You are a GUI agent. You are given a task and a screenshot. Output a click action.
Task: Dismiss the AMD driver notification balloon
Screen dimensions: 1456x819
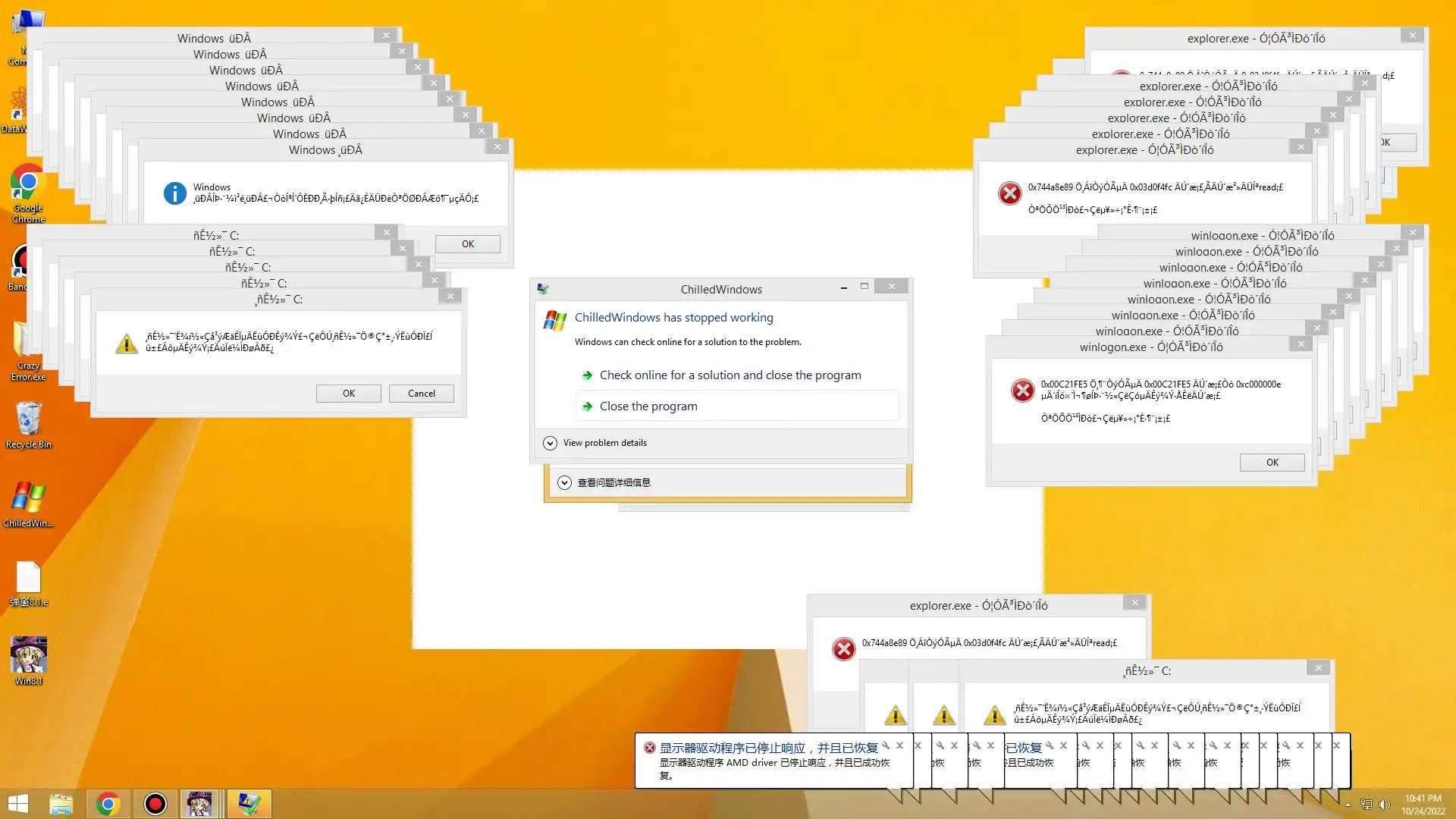point(899,745)
